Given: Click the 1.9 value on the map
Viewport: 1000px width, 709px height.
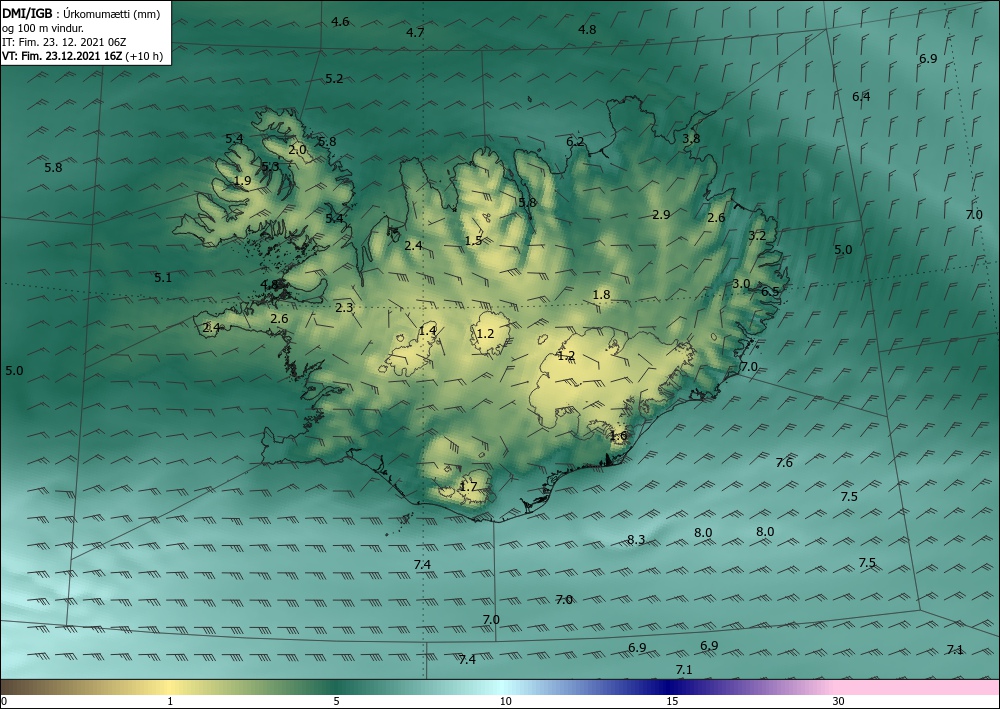Looking at the screenshot, I should (x=242, y=181).
